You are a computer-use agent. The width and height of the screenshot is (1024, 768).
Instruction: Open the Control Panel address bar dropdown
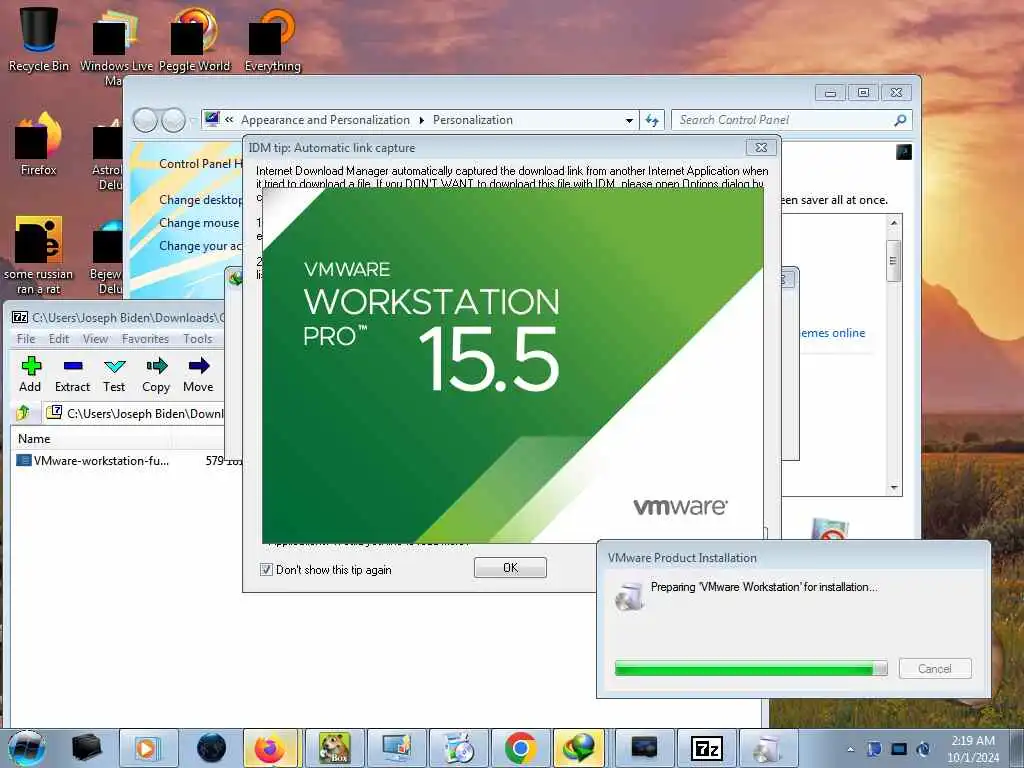pyautogui.click(x=629, y=120)
